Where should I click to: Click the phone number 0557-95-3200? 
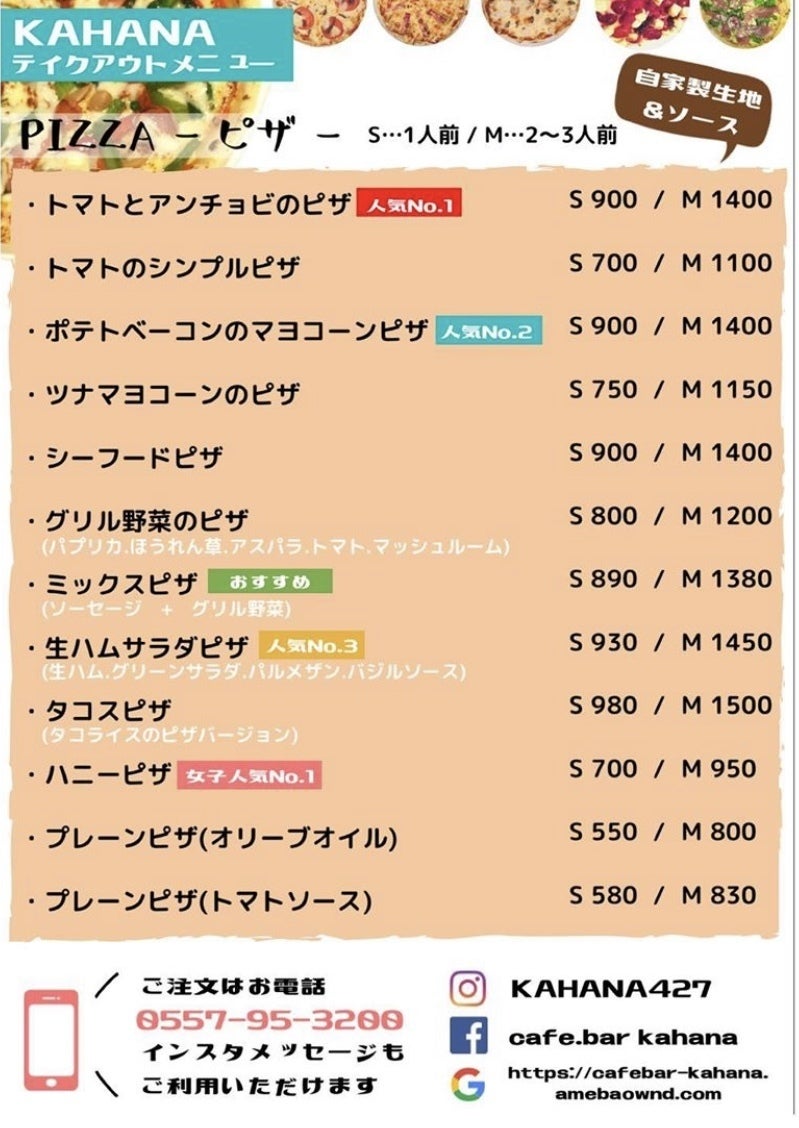pyautogui.click(x=269, y=1020)
